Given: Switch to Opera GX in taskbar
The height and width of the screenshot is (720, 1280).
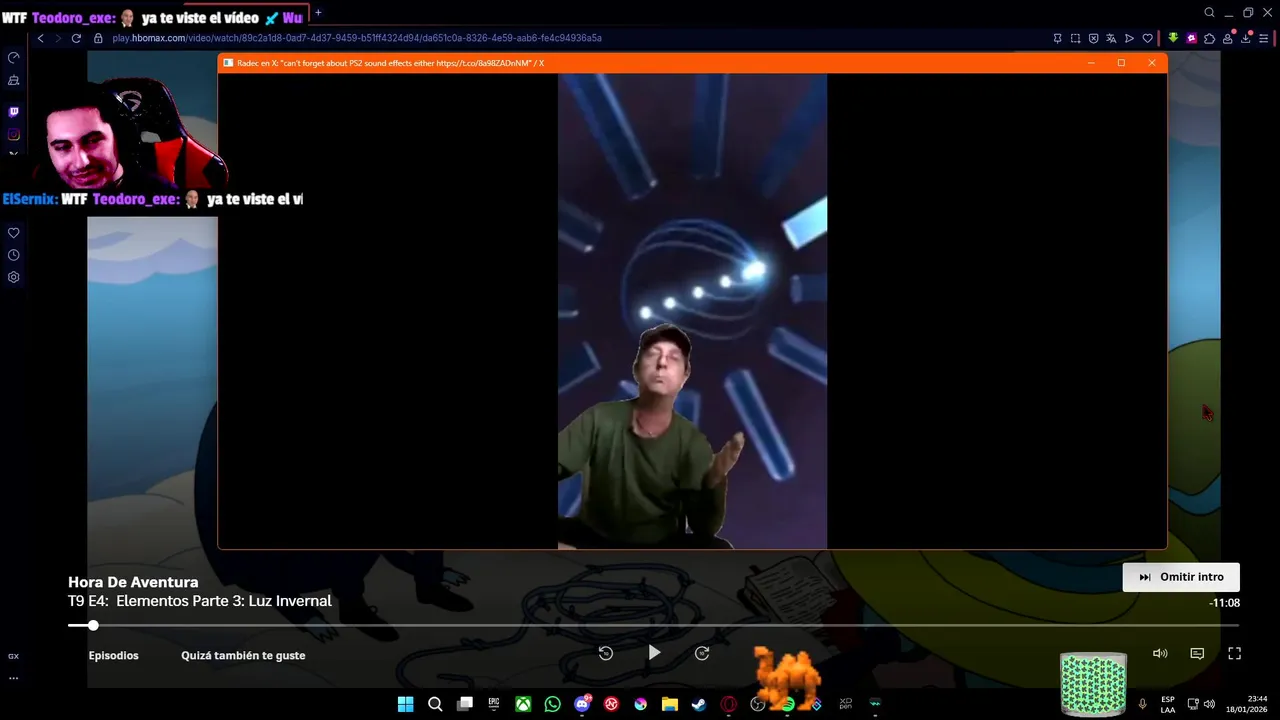Looking at the screenshot, I should coord(729,704).
